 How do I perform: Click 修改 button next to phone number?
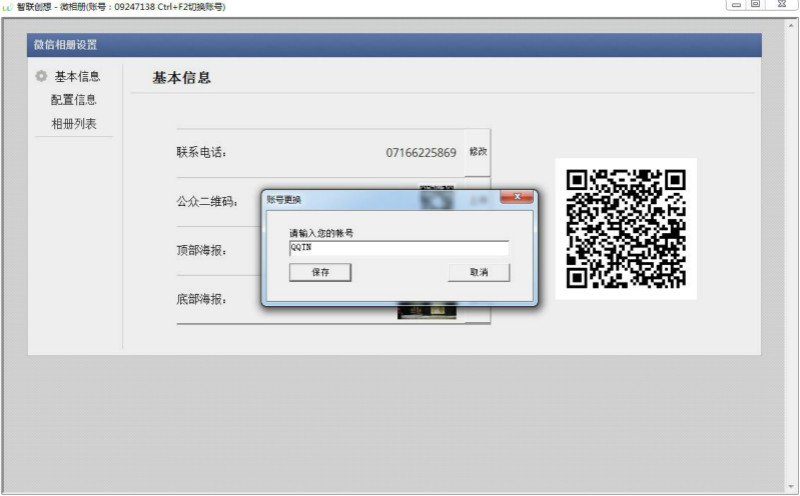[x=478, y=152]
